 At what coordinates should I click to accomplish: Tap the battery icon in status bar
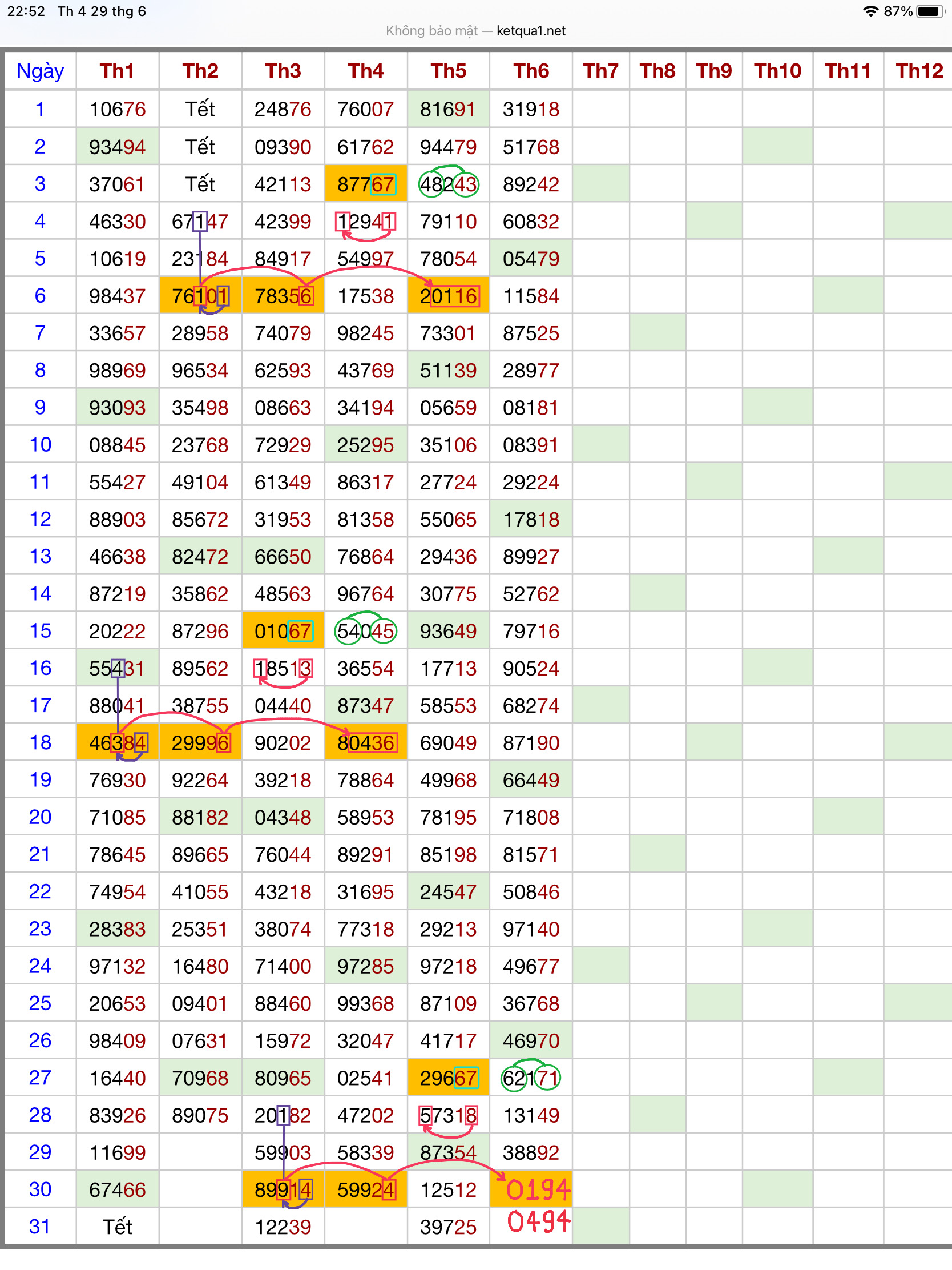[930, 11]
